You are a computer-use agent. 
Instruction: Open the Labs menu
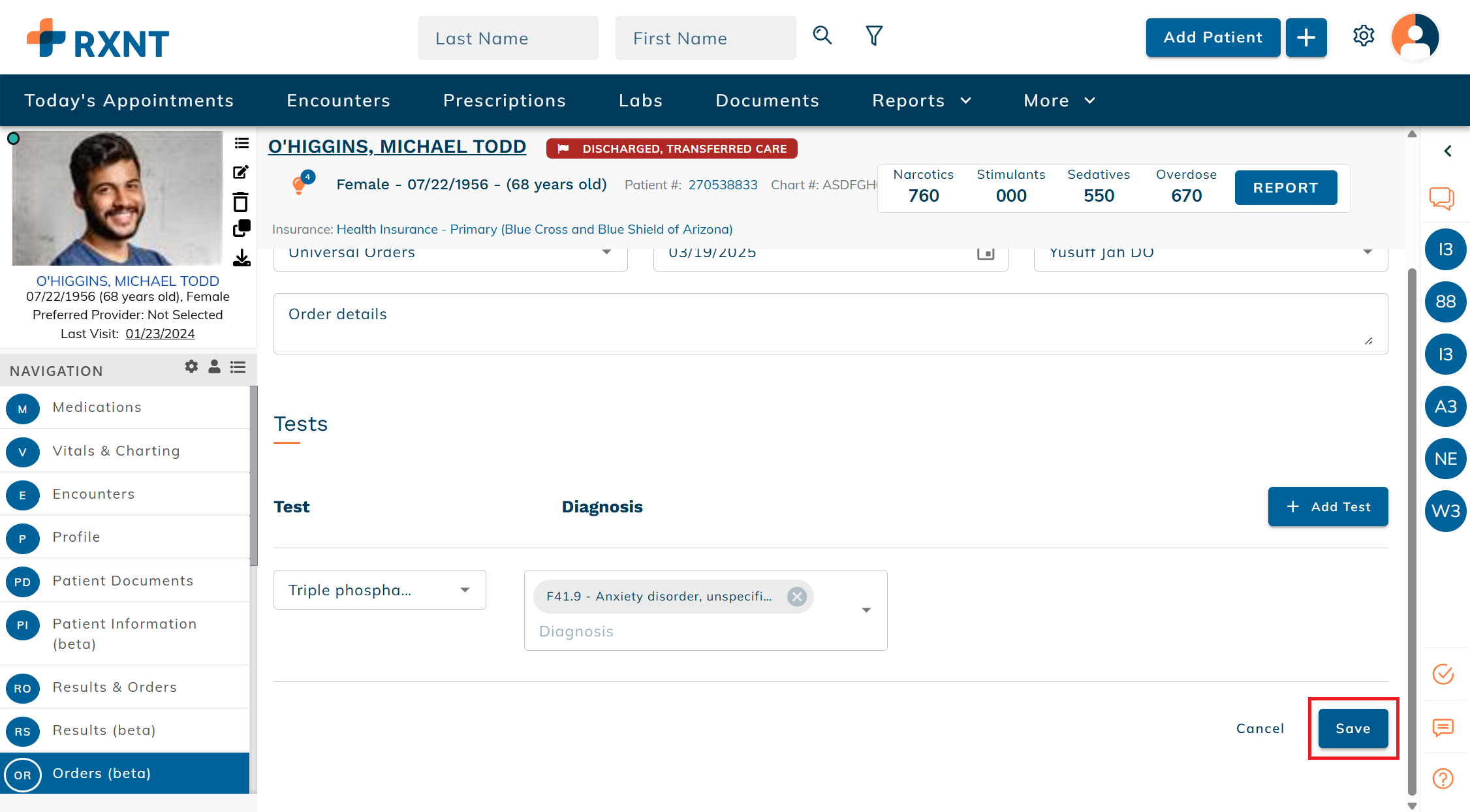pos(641,101)
